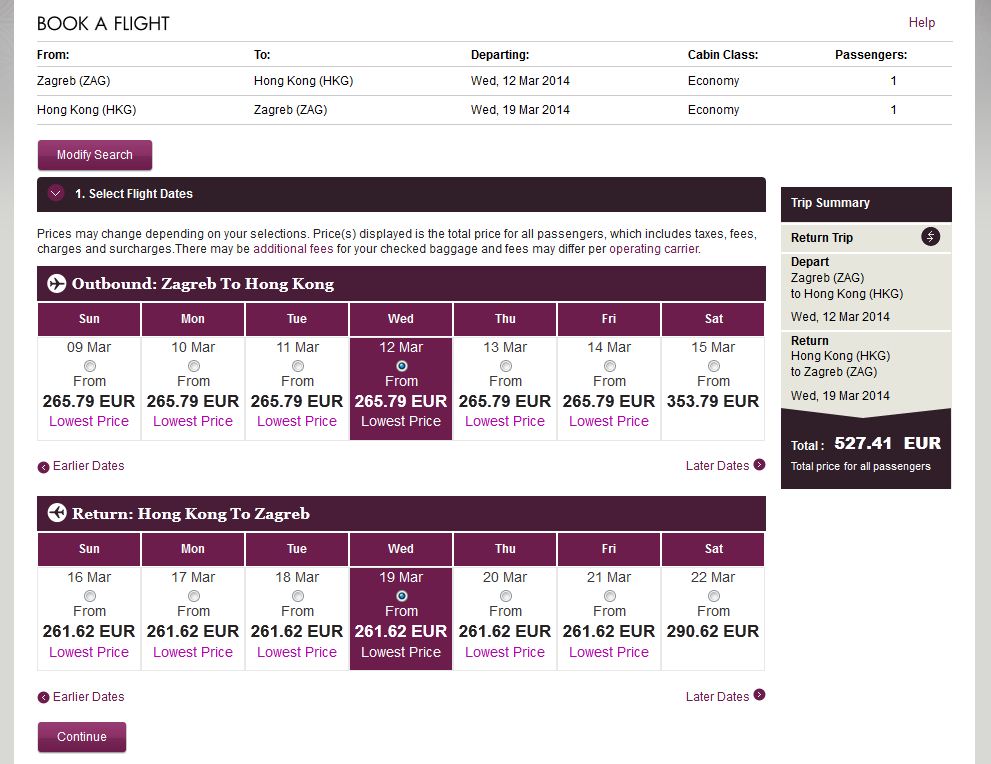991x764 pixels.
Task: Open the additional fees link
Action: tap(293, 249)
